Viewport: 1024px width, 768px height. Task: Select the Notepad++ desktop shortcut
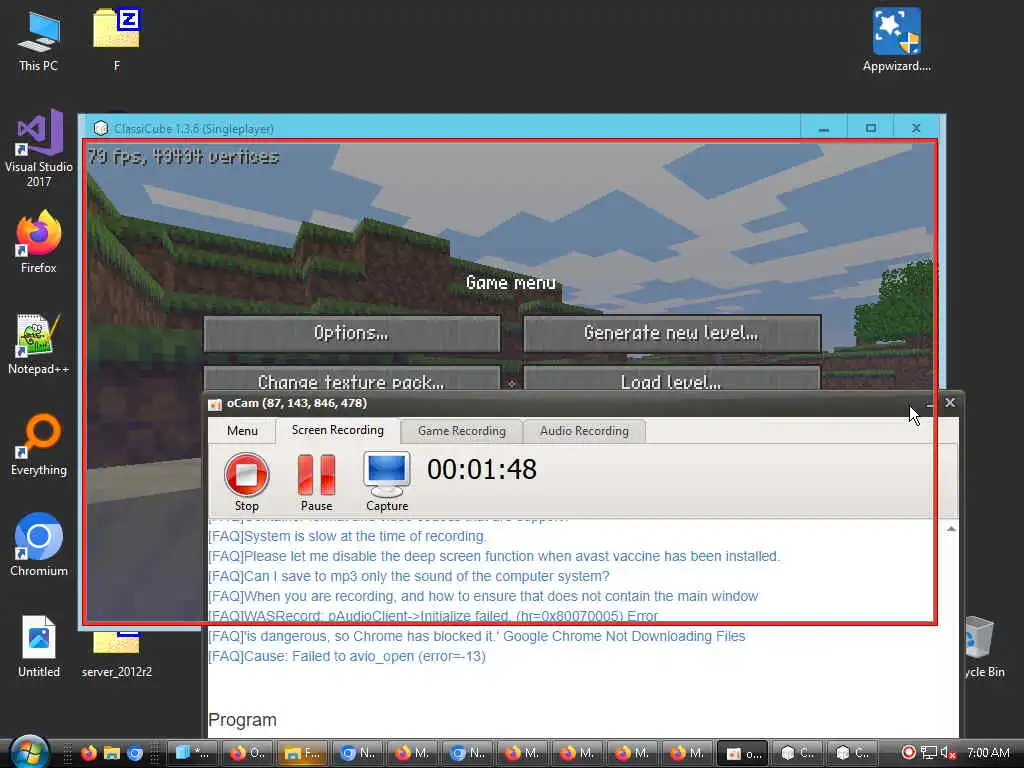39,344
